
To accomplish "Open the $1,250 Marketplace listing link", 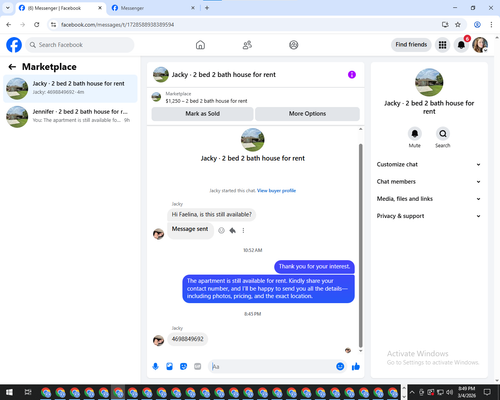I will point(206,101).
